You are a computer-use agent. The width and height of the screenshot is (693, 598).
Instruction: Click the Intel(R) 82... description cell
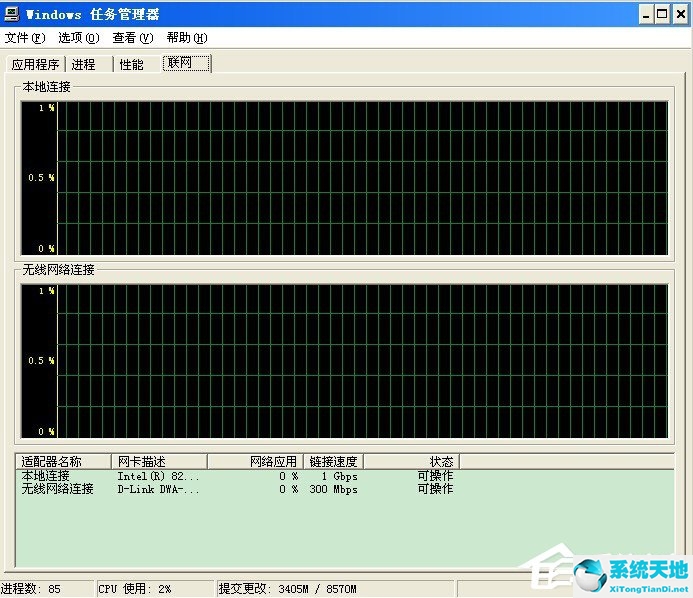click(158, 476)
